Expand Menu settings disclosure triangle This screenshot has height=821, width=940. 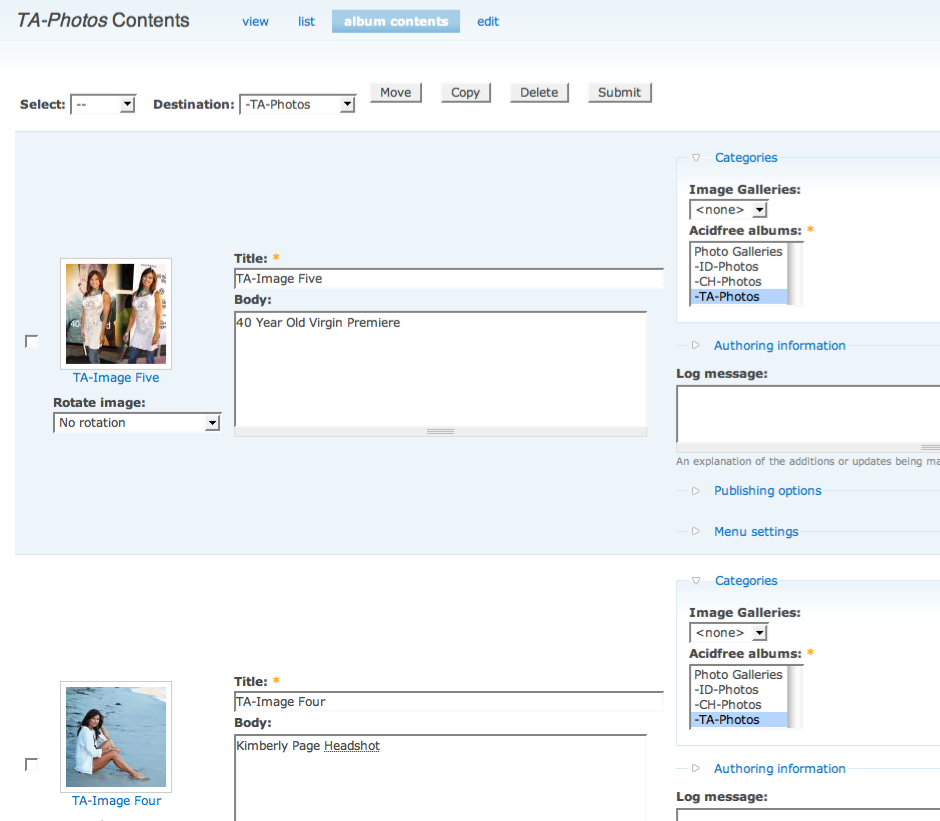[695, 531]
